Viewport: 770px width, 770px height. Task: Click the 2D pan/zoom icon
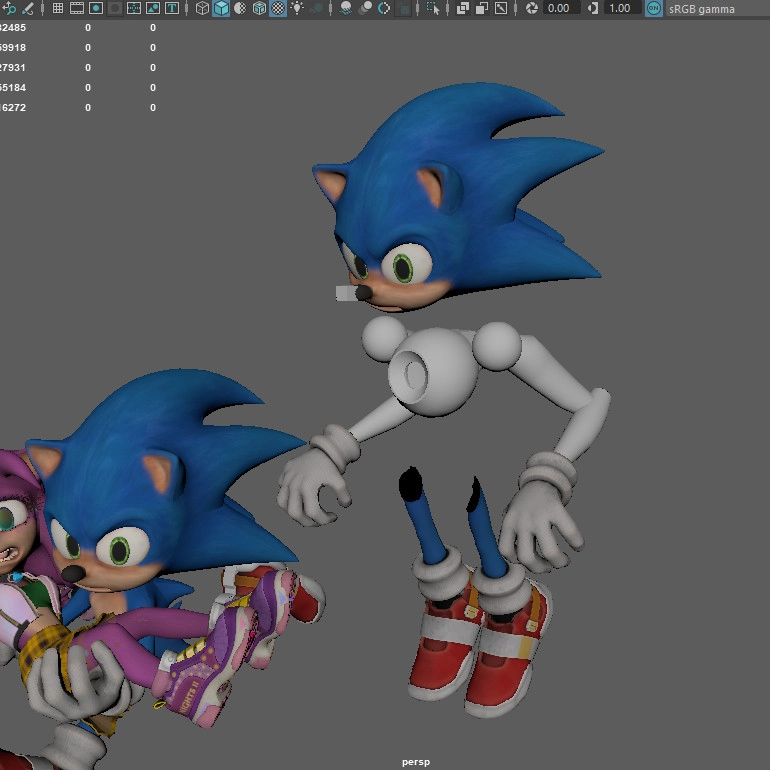coord(9,8)
